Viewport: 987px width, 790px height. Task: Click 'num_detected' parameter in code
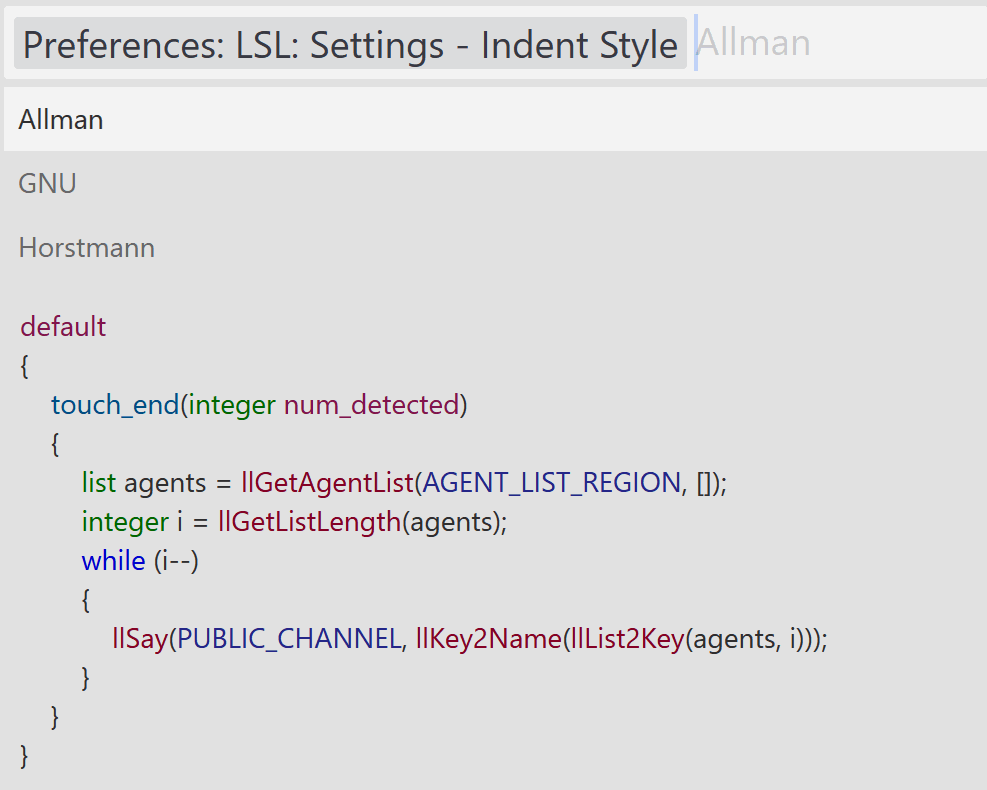[371, 405]
